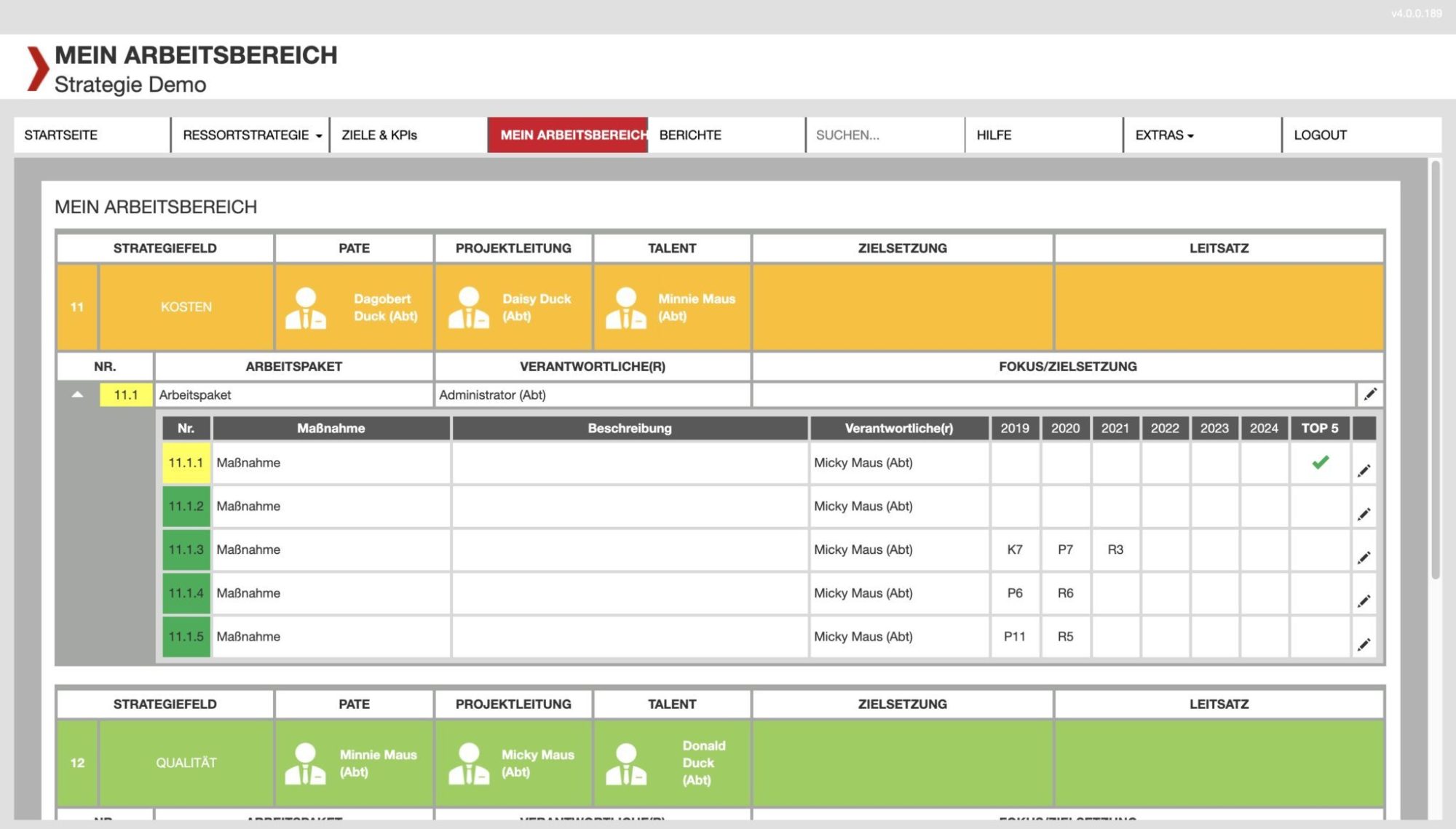Click the vertical scrollbar of the page

coord(1436,370)
